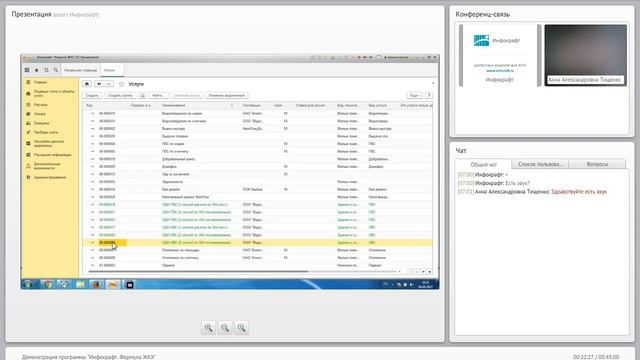
Task: Select row Выдача справки
Action: point(258,136)
